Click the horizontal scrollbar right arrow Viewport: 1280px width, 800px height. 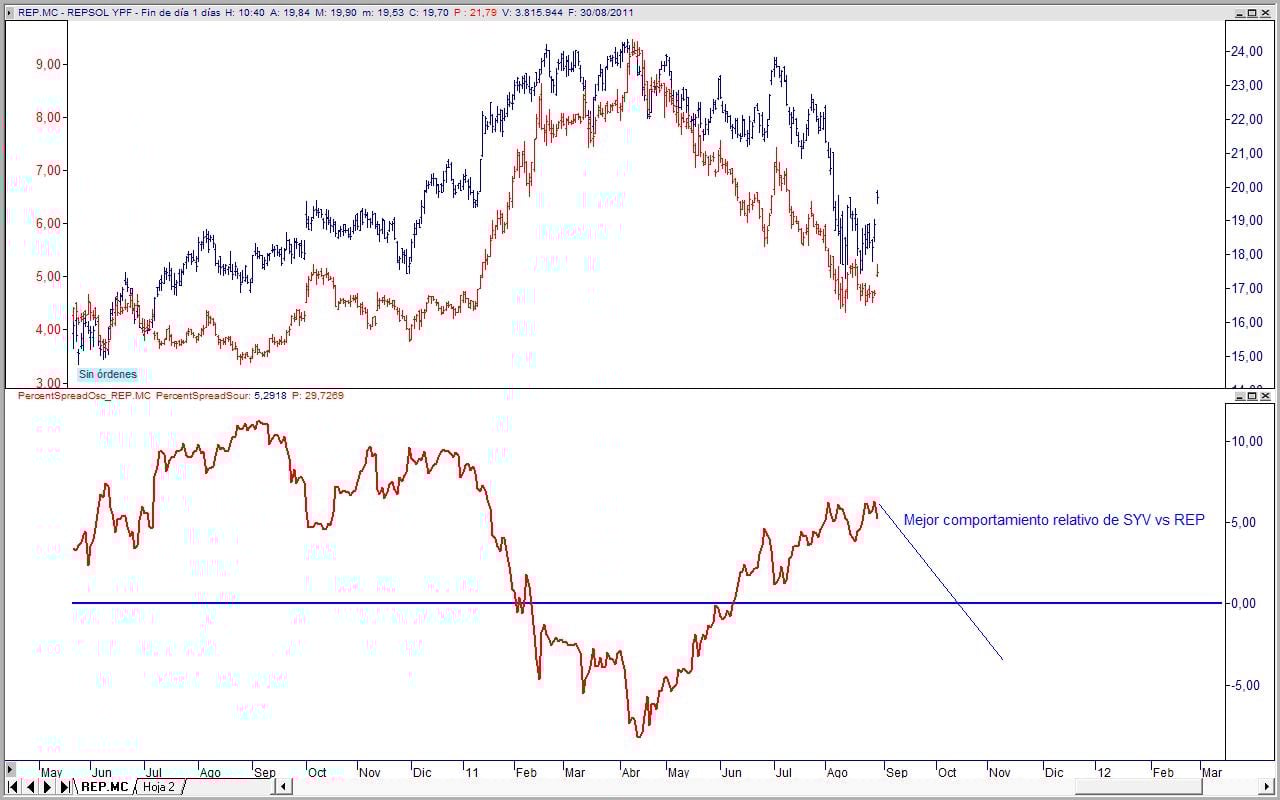[1266, 786]
